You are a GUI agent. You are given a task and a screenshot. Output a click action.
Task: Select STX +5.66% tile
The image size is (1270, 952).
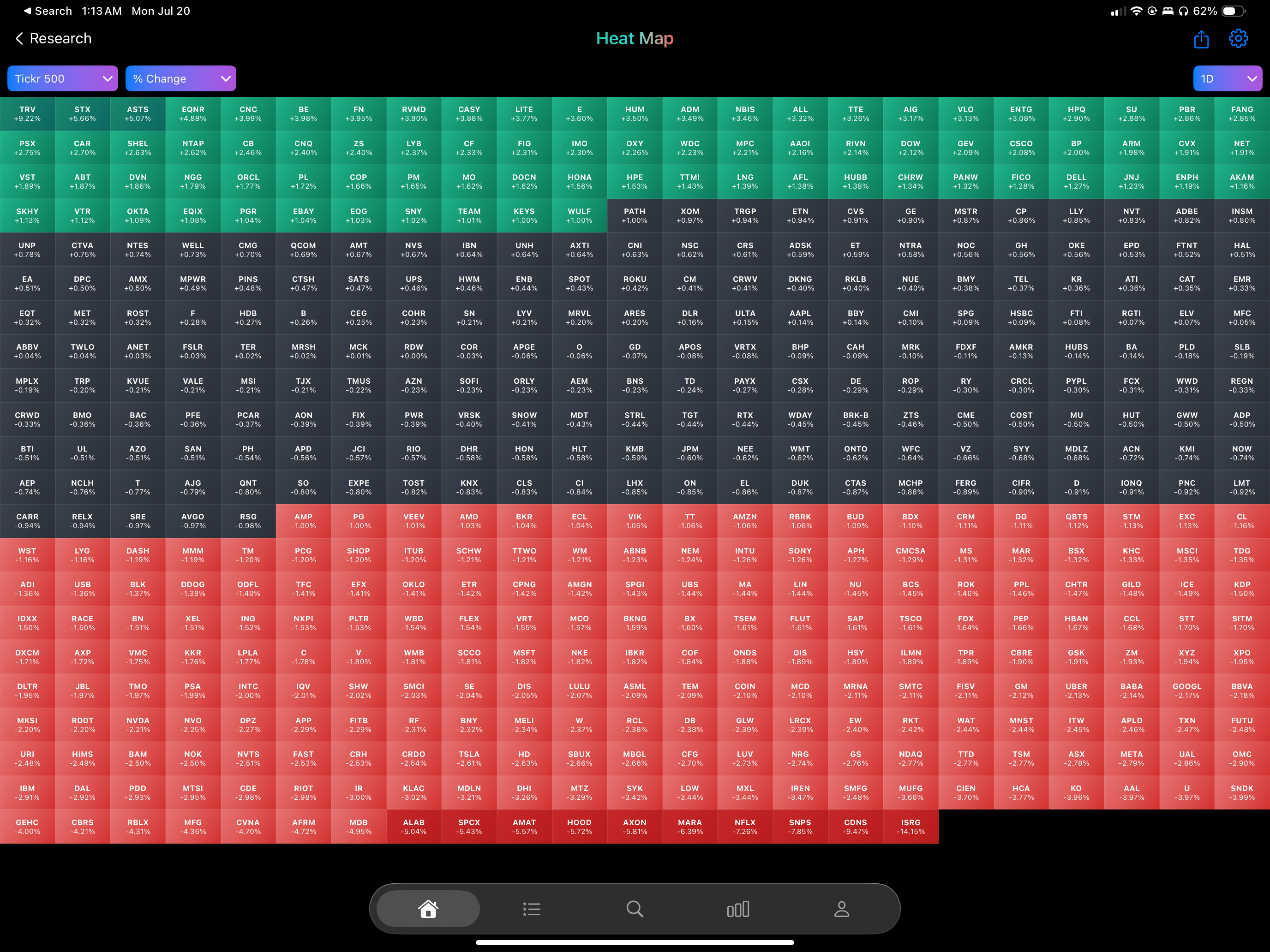tap(83, 114)
